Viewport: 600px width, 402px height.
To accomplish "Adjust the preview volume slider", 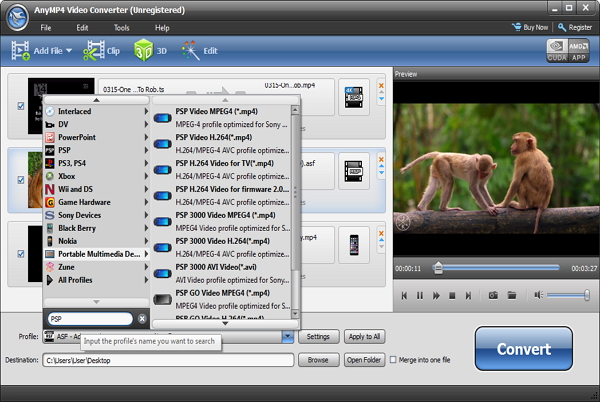I will (567, 295).
